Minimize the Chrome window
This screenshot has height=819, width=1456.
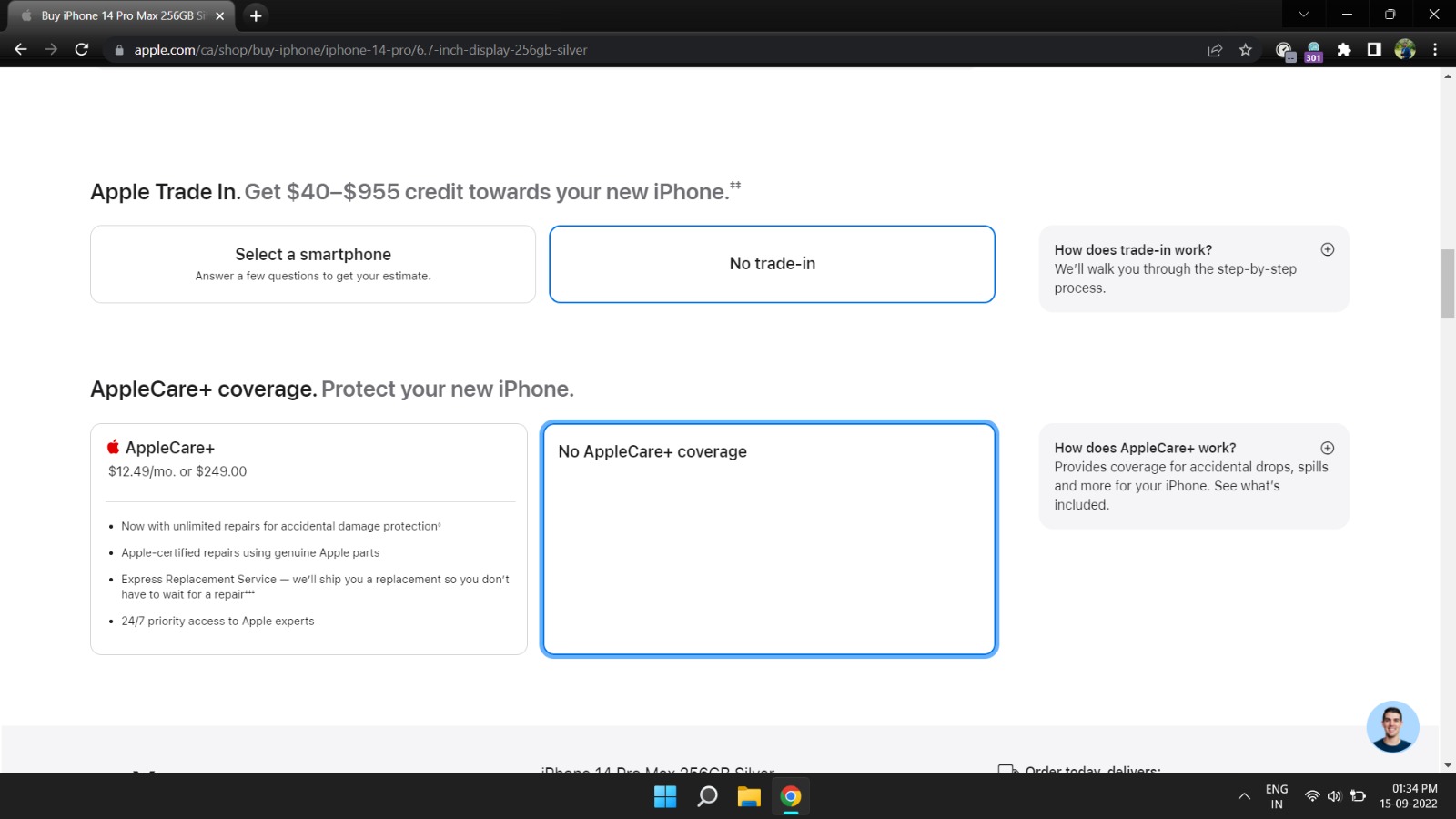1347,15
